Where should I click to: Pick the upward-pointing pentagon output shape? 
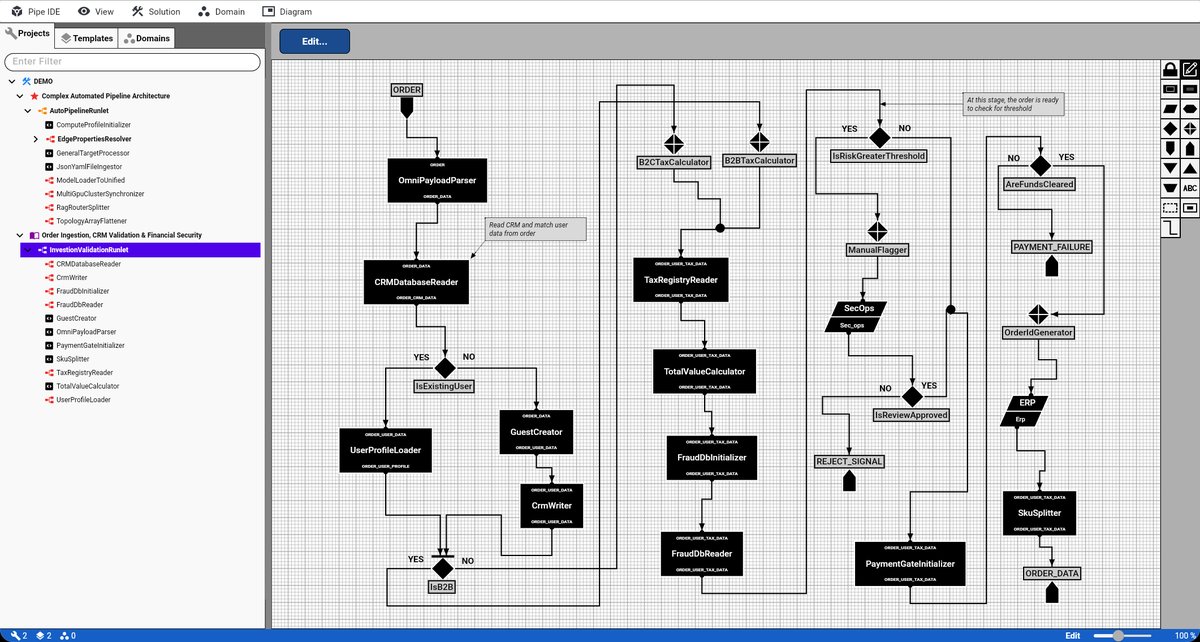(x=1190, y=148)
